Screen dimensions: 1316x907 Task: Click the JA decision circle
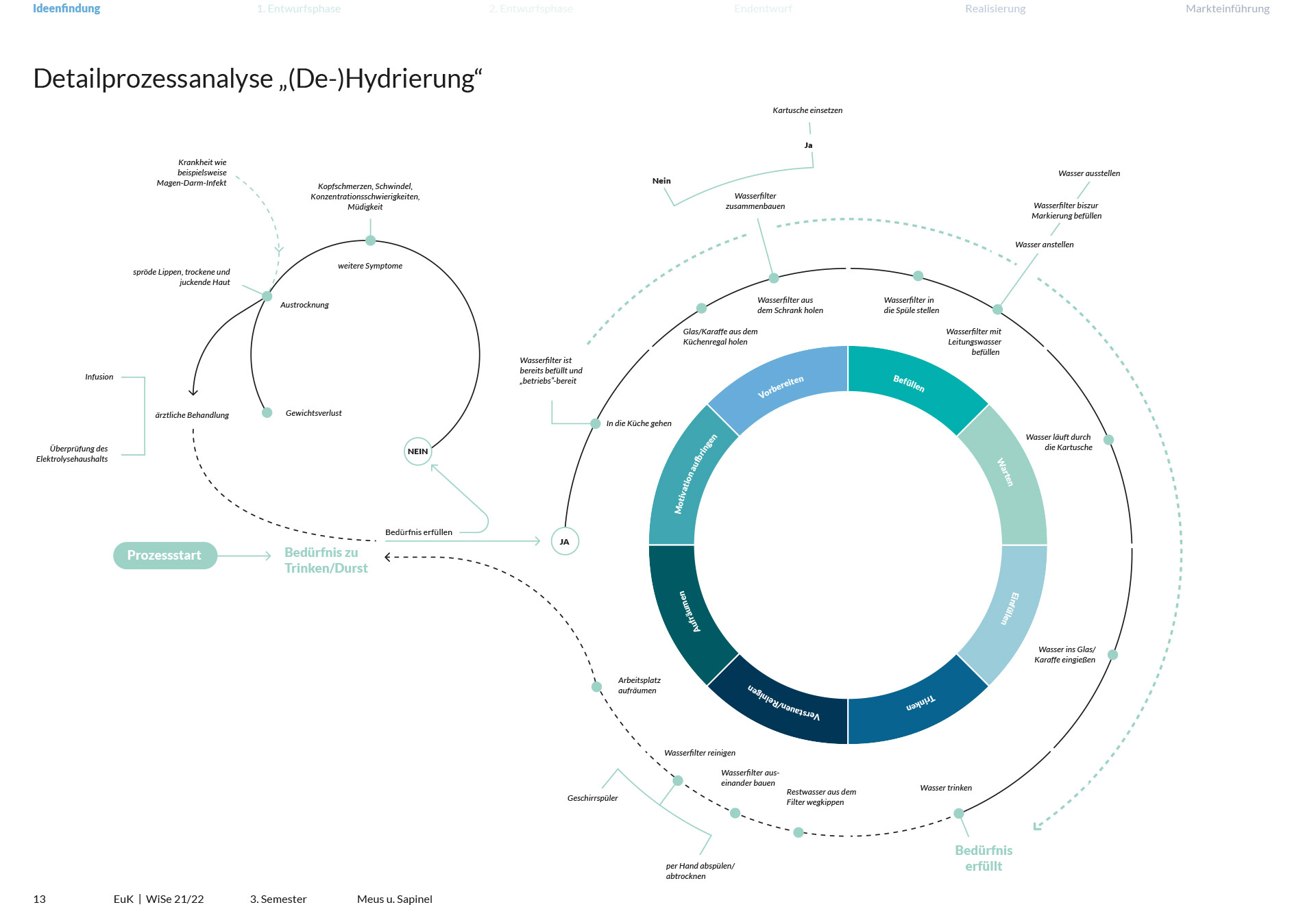(565, 542)
